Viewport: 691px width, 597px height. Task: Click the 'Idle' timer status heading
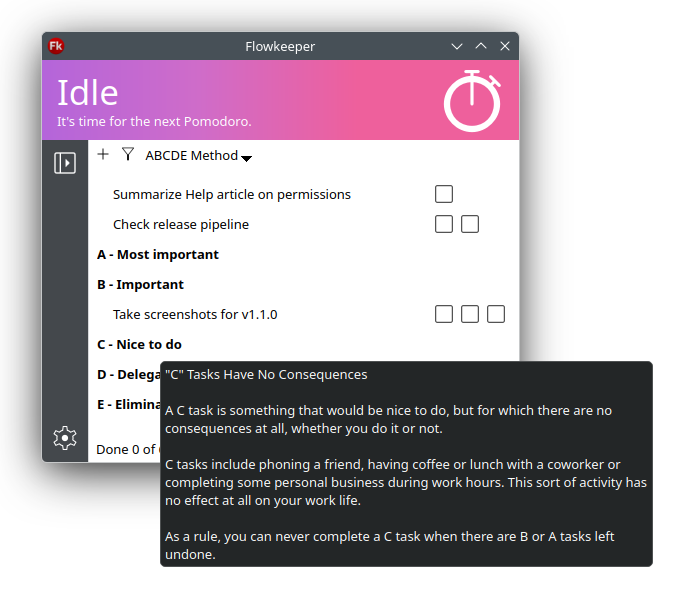[x=88, y=93]
